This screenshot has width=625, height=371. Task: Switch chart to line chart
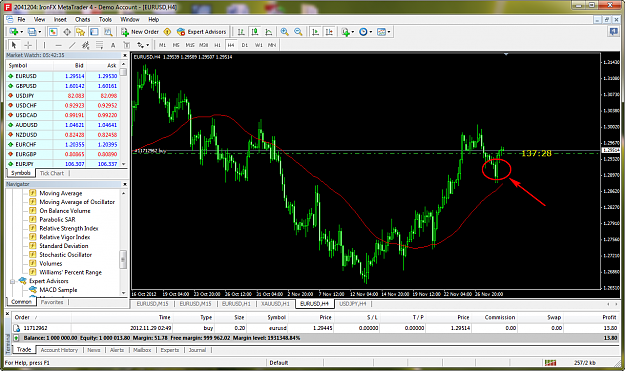click(269, 32)
